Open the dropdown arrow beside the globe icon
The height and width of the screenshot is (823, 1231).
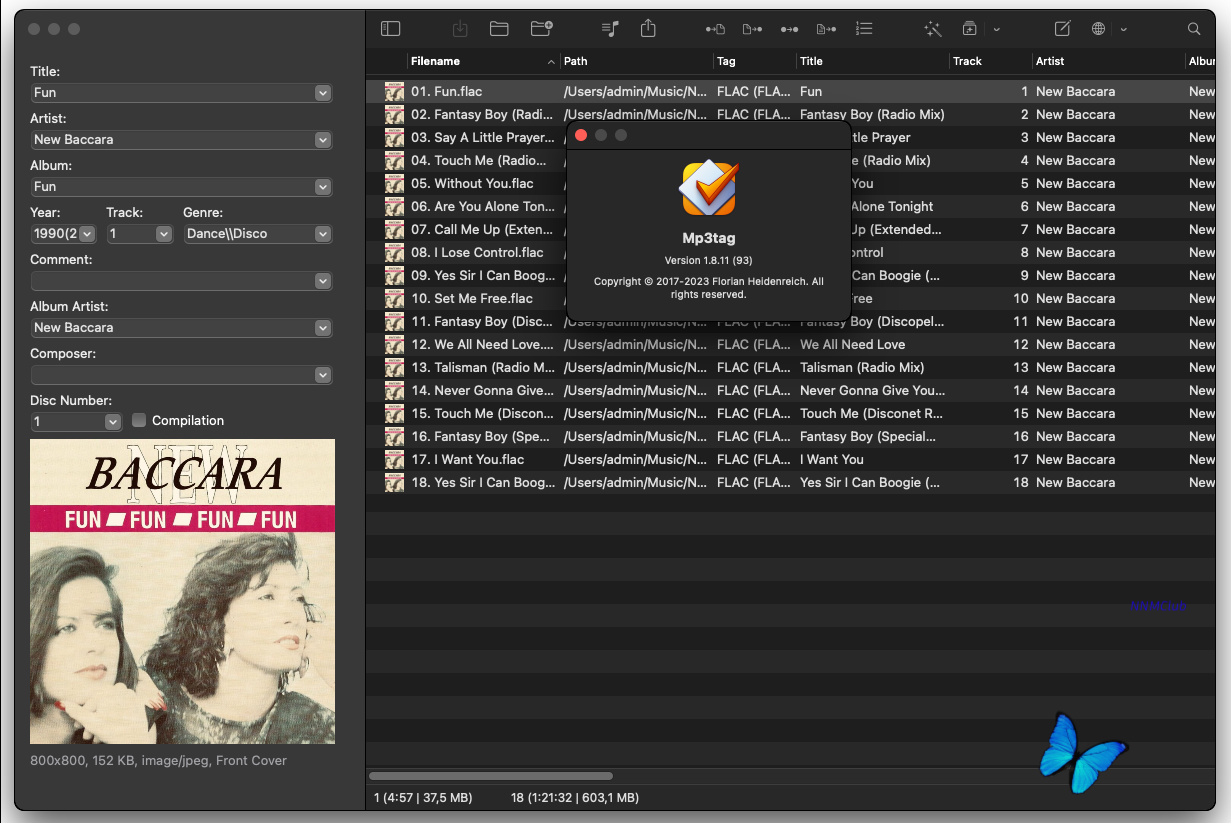(x=1124, y=29)
